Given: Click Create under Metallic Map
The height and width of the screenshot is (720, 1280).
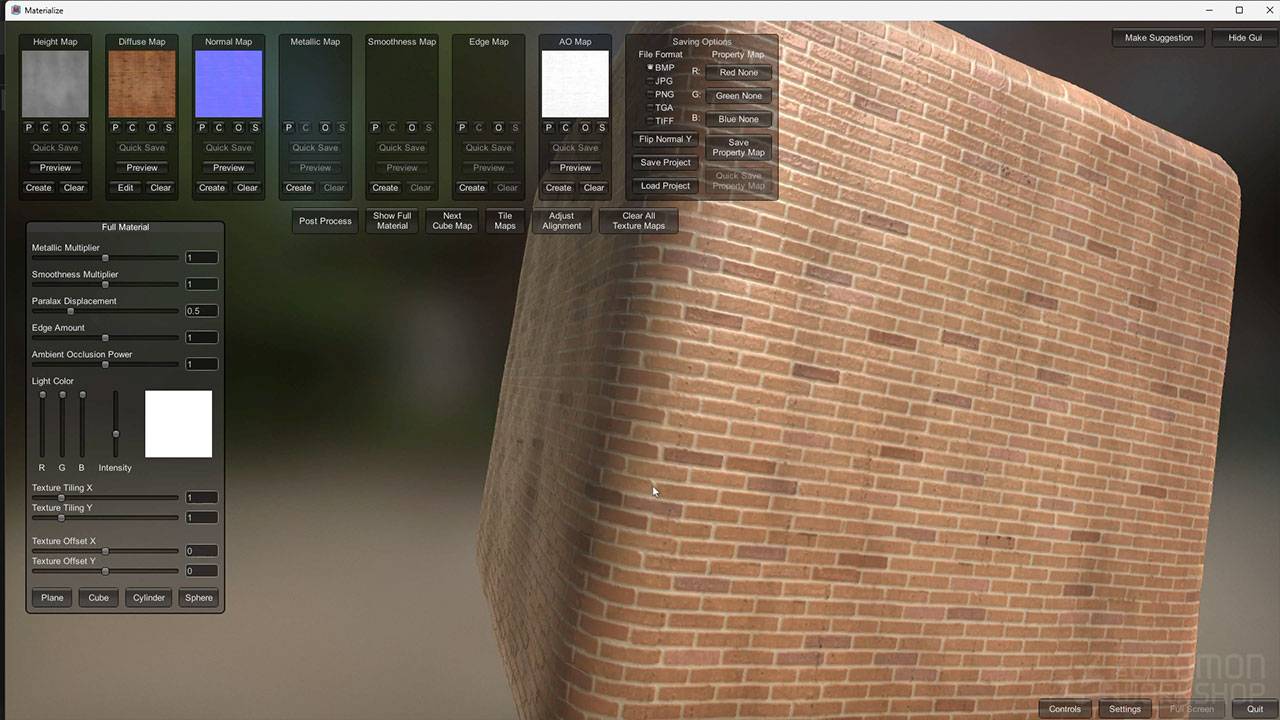Looking at the screenshot, I should point(298,188).
